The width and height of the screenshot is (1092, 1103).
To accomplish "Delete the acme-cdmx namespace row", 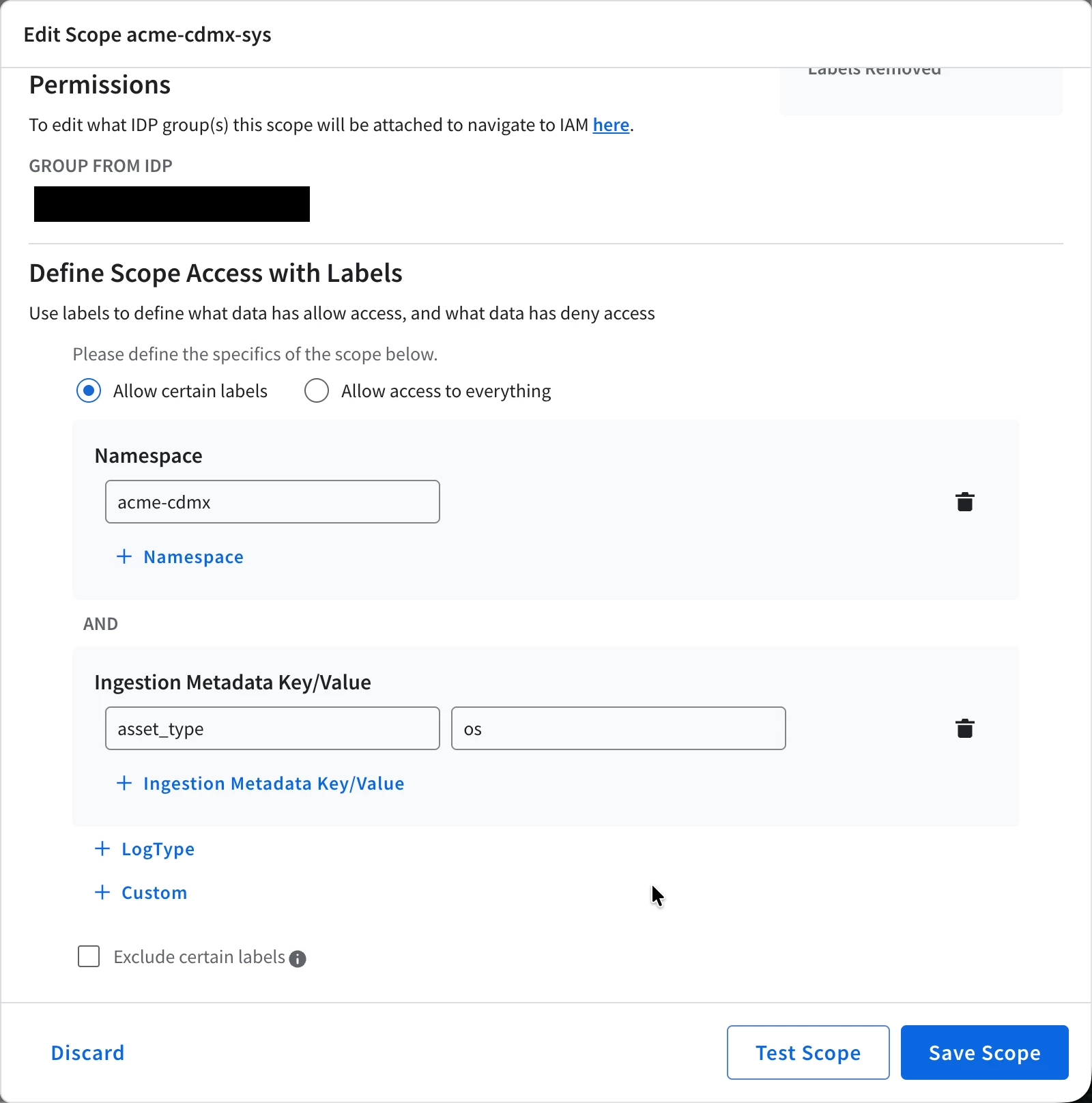I will (x=964, y=502).
